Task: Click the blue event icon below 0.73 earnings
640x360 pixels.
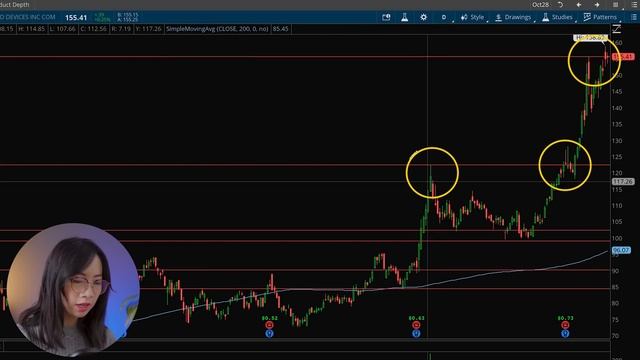Action: 565,333
